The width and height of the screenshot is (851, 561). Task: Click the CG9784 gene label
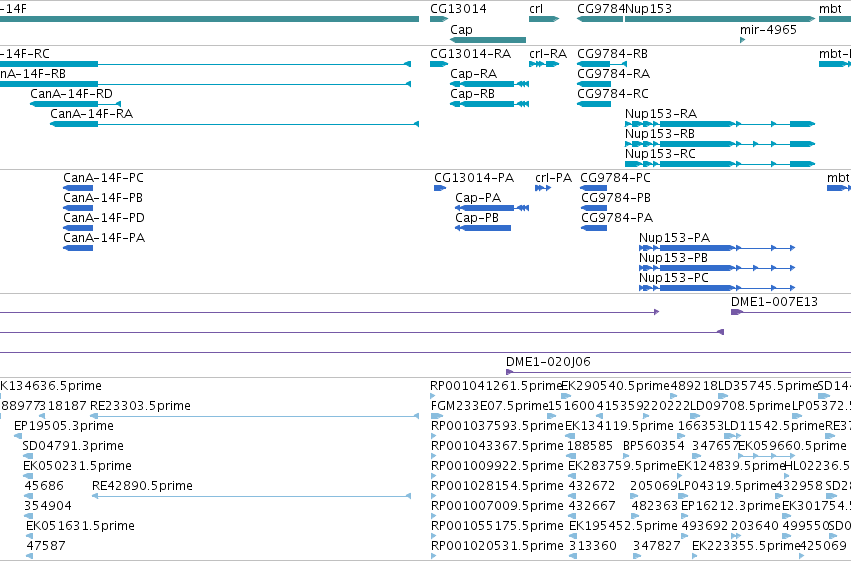[x=601, y=9]
